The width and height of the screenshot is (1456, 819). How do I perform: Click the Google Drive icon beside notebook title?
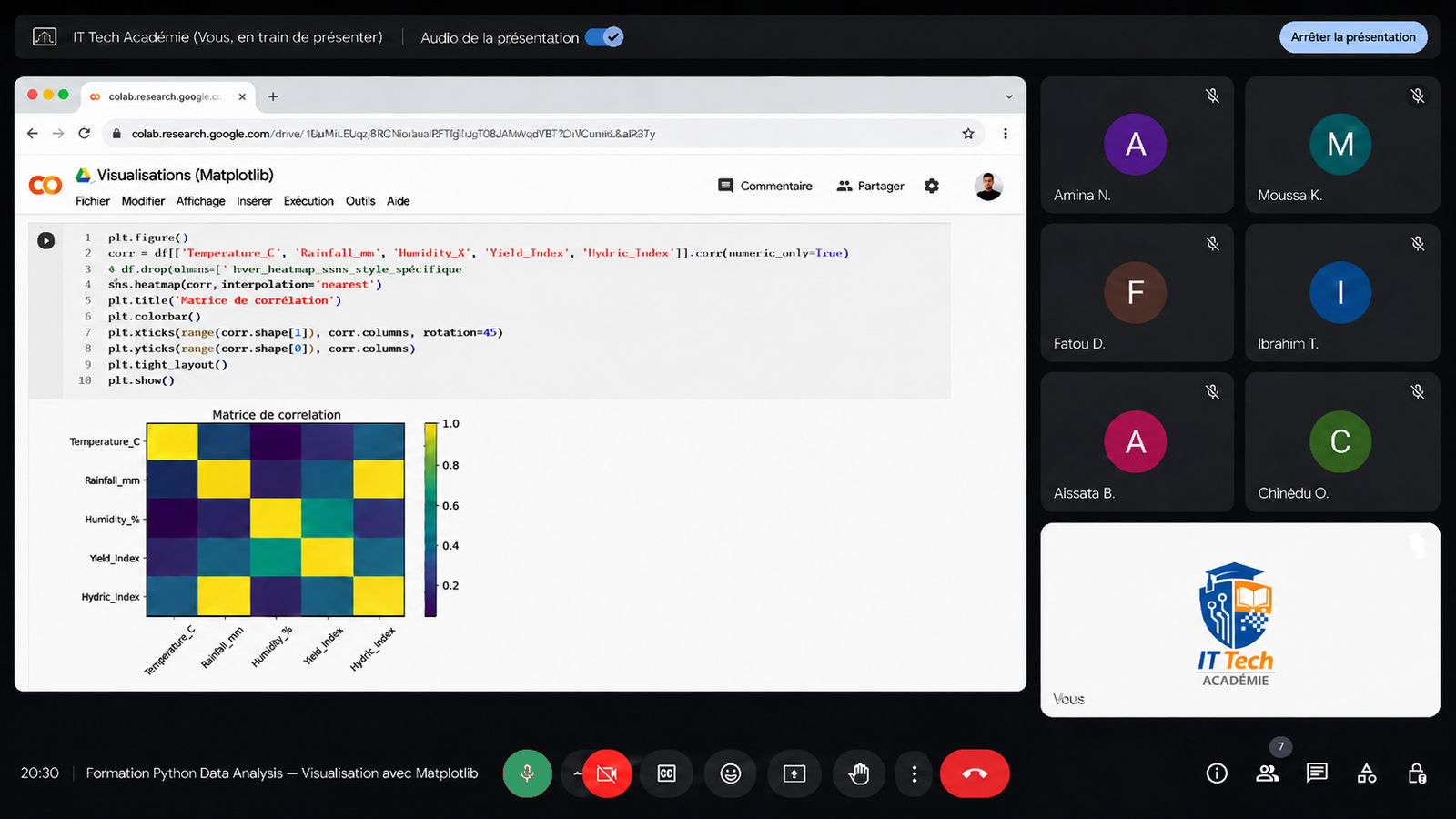click(x=84, y=175)
